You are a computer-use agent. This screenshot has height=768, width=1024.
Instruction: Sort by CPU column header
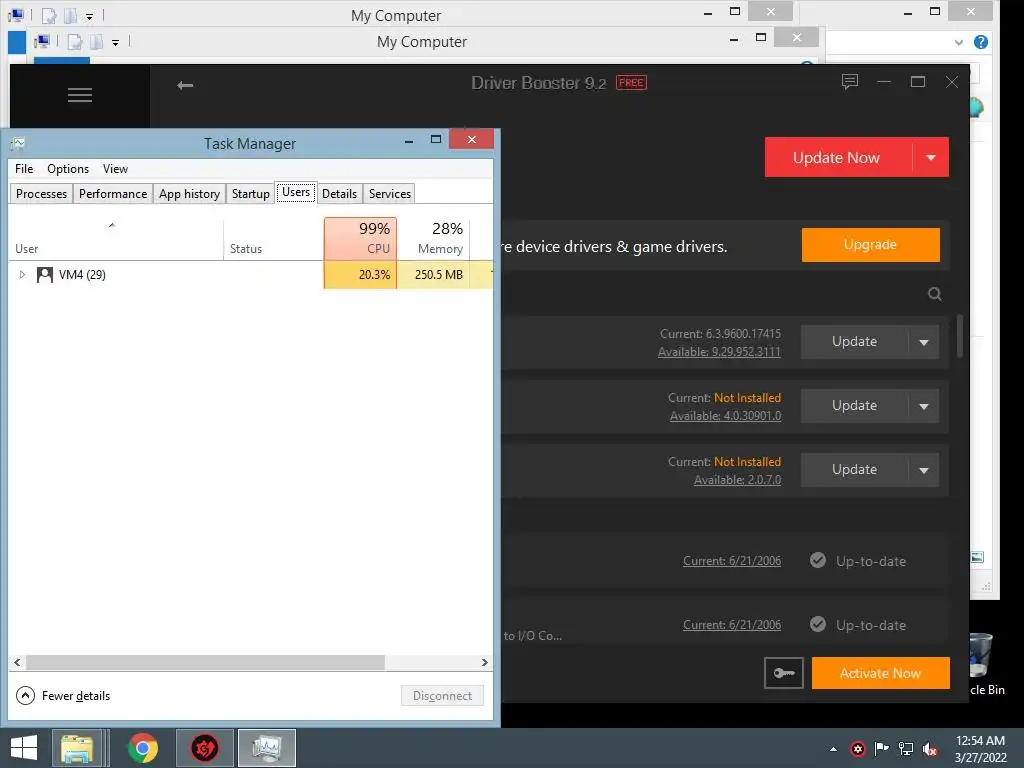(x=360, y=238)
